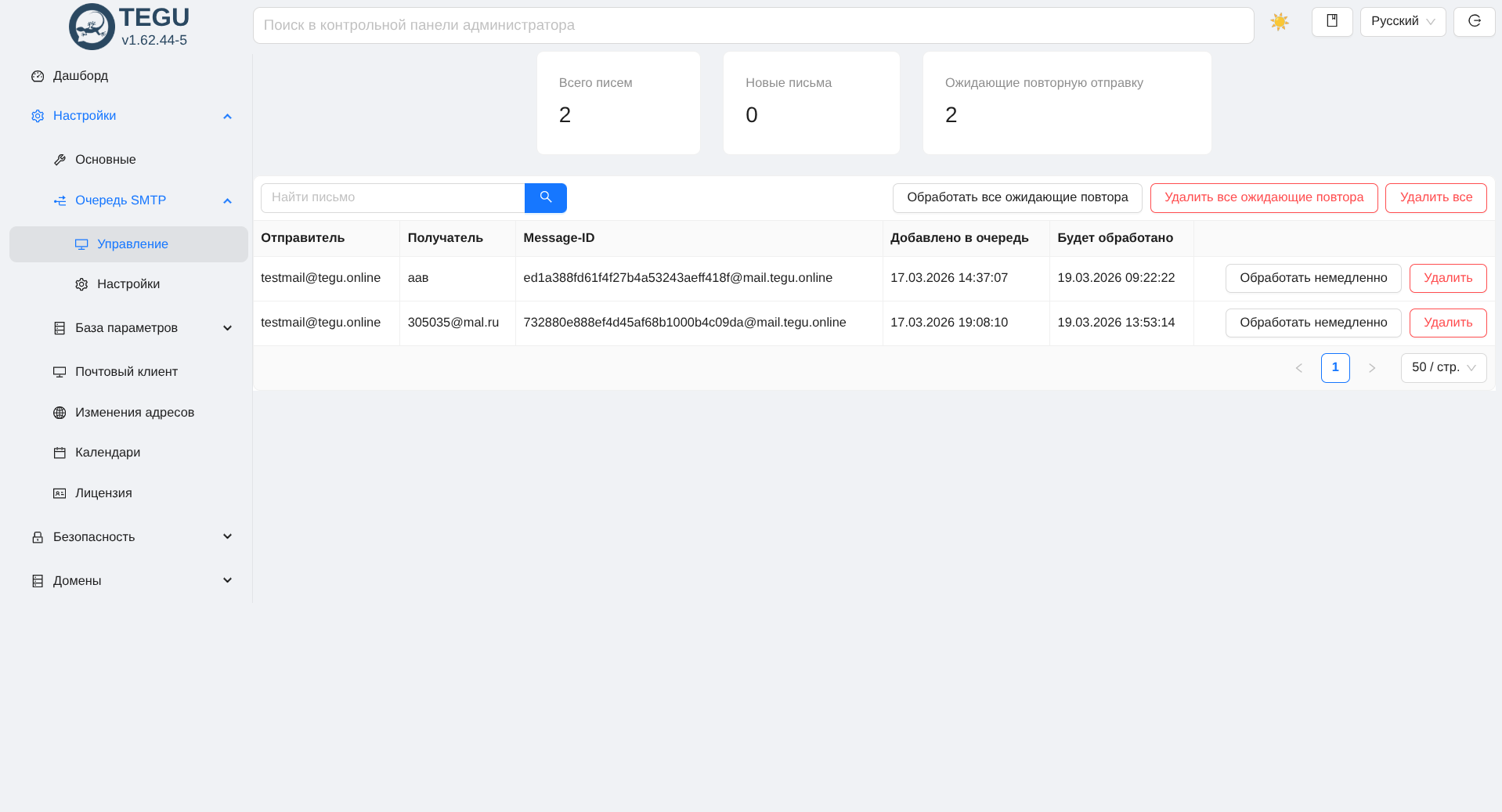Focus the Найти письмо search field

click(392, 198)
